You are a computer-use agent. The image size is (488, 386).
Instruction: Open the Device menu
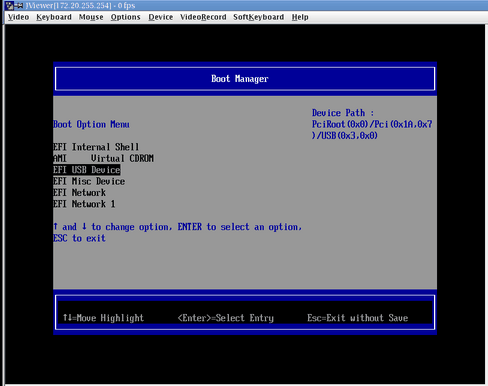pos(161,17)
